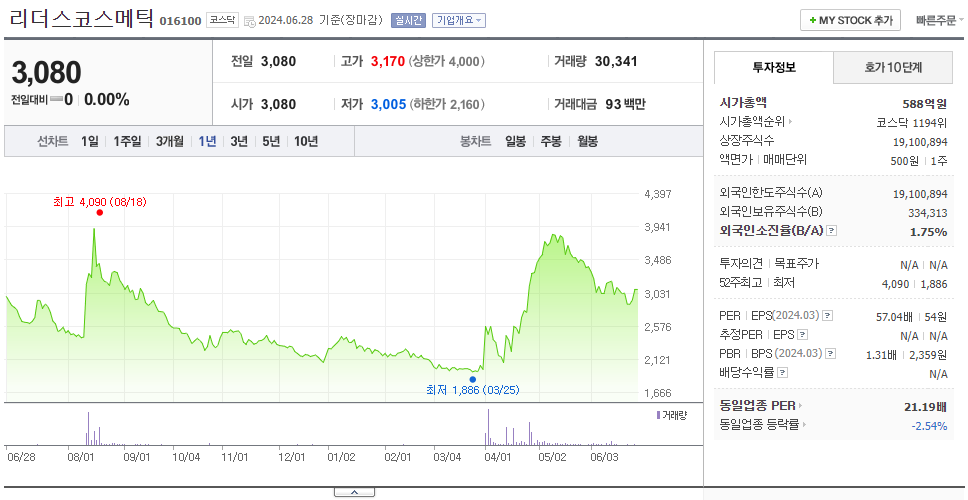
Task: Click the 리더스코스메틱 stock name
Action: [x=81, y=17]
